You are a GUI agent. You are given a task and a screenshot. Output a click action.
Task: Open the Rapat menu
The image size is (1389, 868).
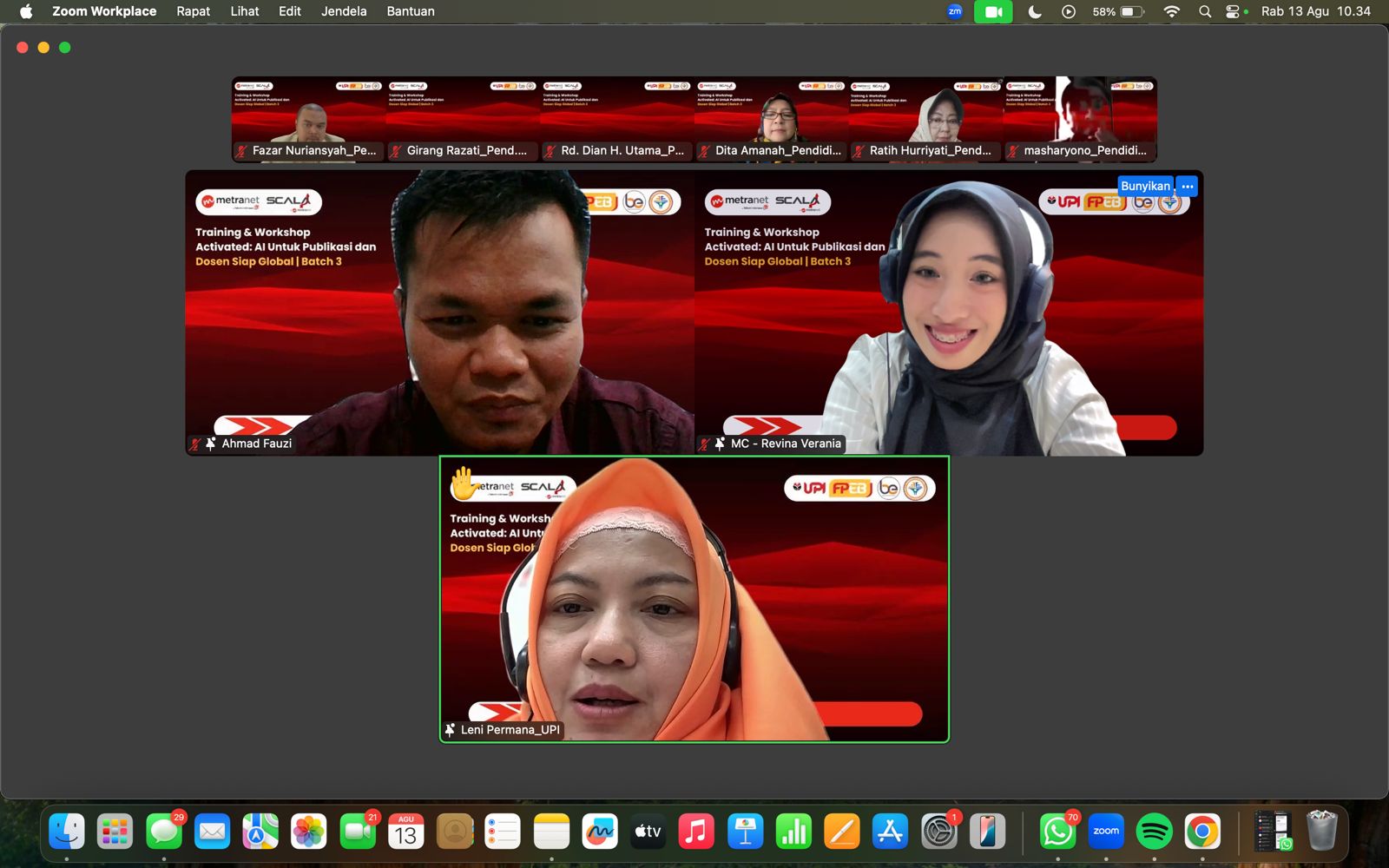tap(193, 11)
